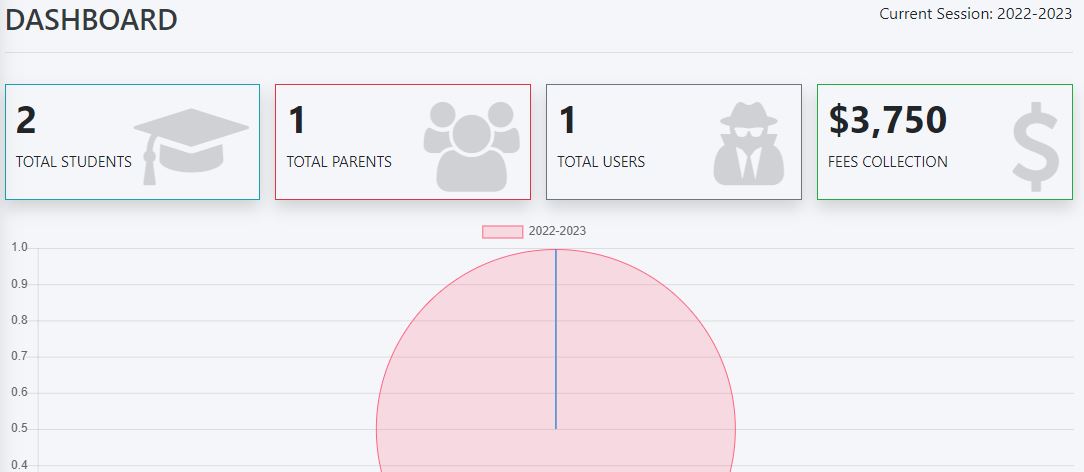Click the student count number 2
The image size is (1084, 472).
(x=27, y=121)
